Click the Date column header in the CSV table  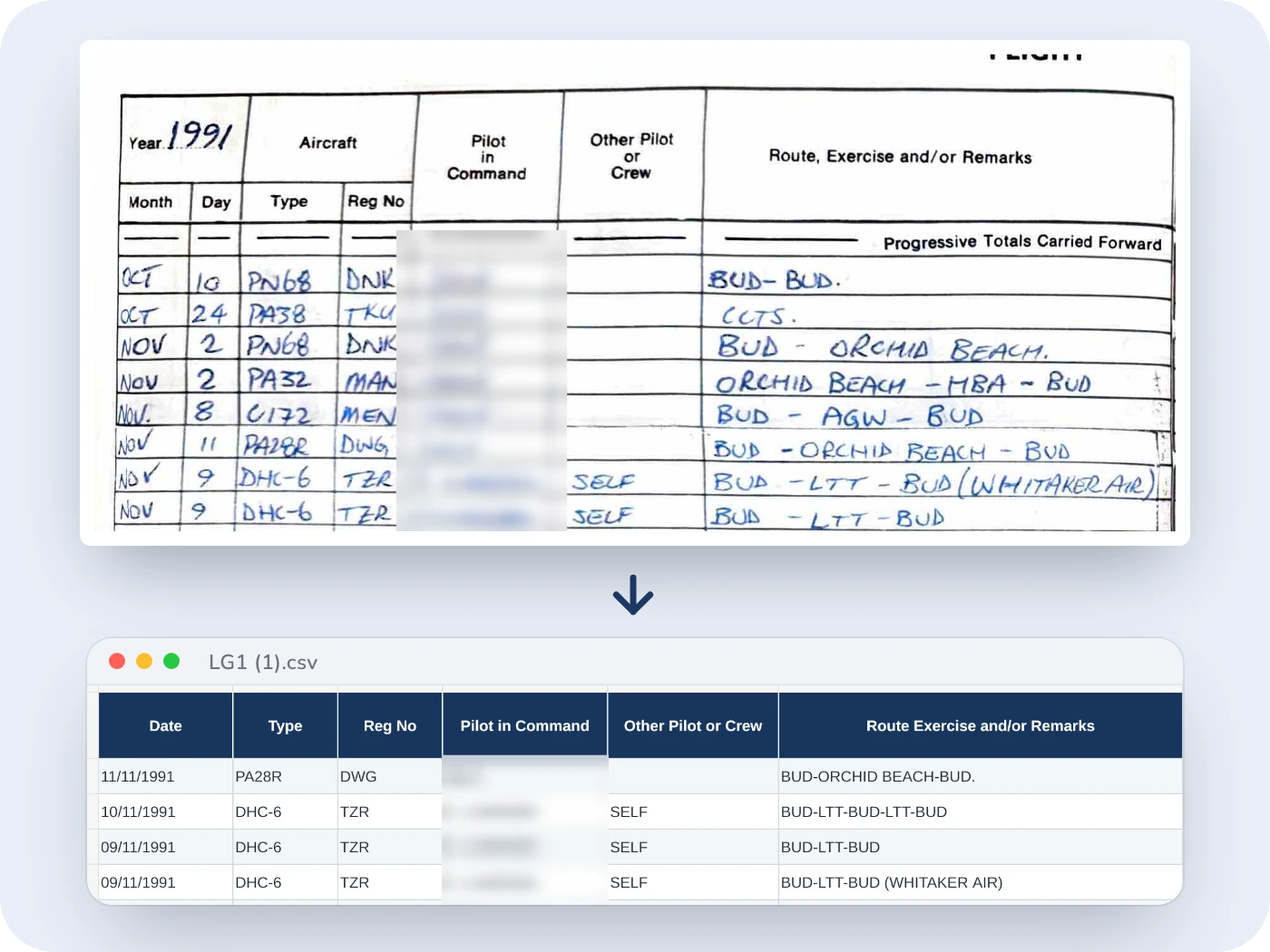[166, 725]
